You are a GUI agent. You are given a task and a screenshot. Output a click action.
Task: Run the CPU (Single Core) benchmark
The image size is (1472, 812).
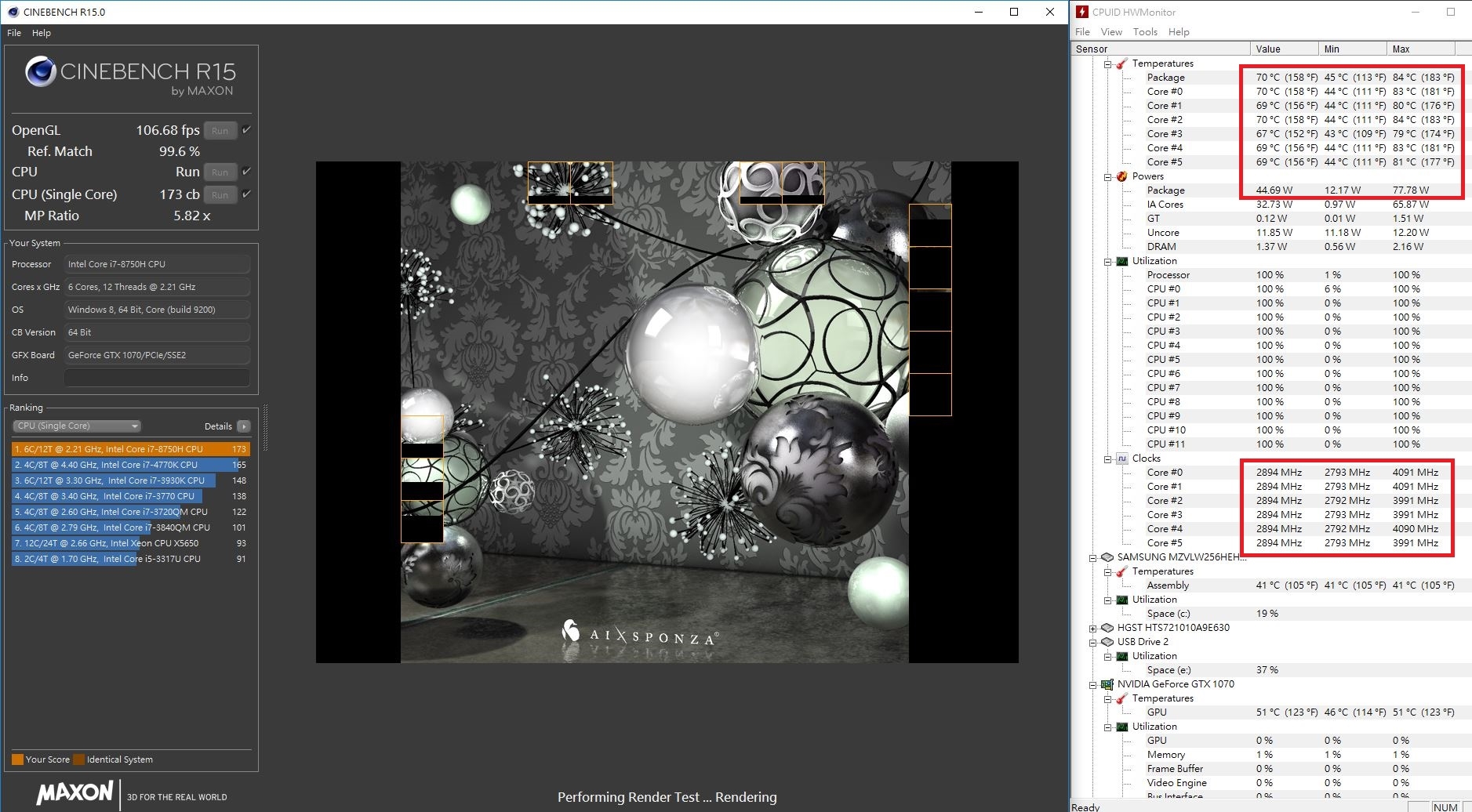[x=220, y=195]
